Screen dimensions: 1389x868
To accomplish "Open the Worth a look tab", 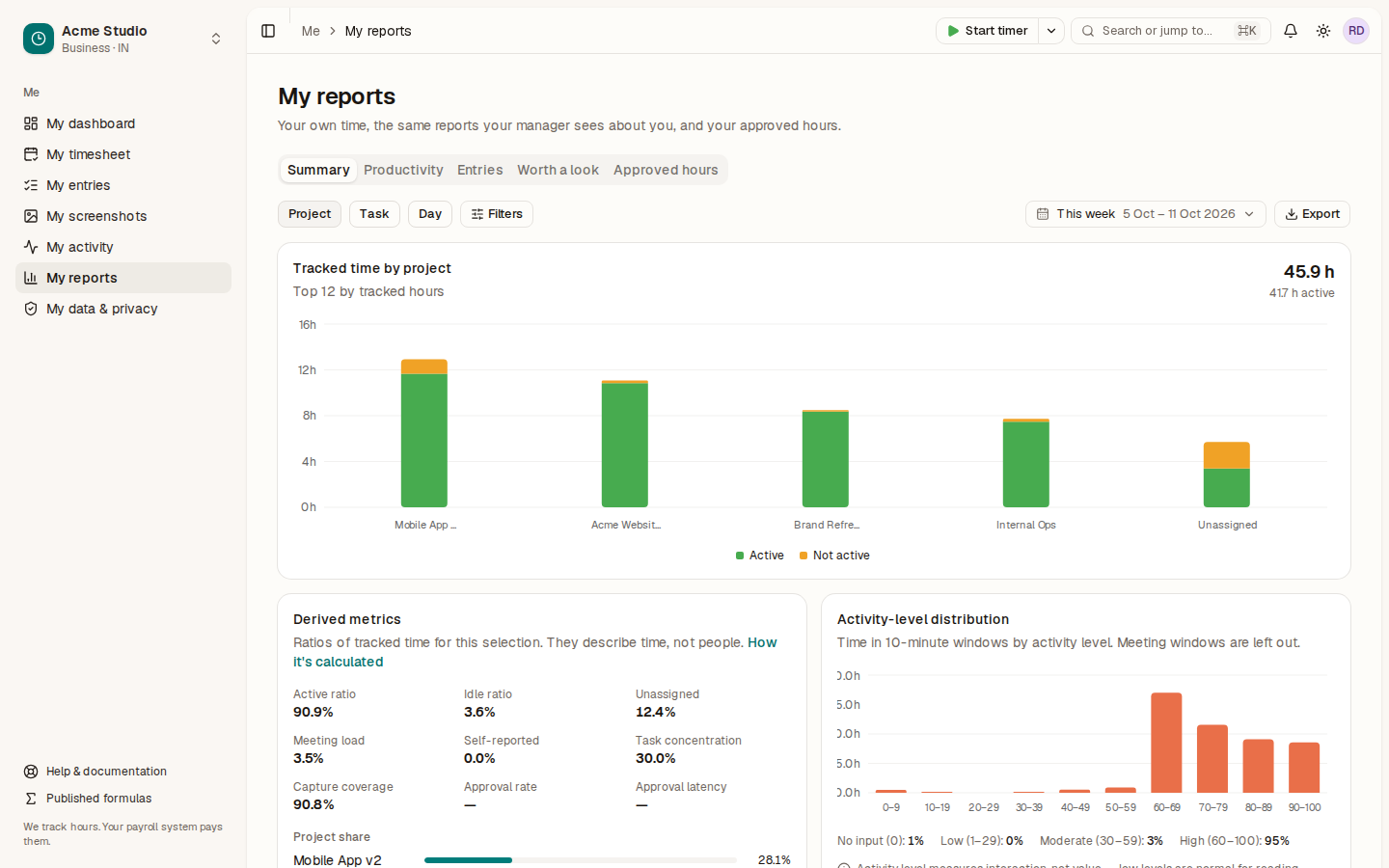I will coord(558,170).
